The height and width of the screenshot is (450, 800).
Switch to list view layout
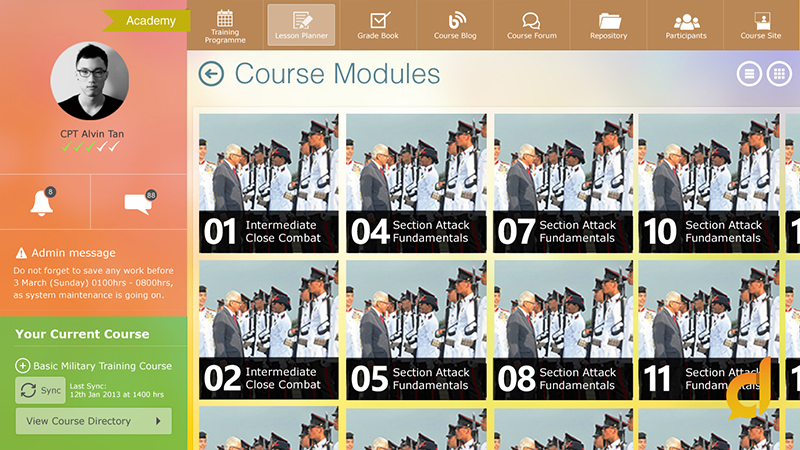(748, 73)
